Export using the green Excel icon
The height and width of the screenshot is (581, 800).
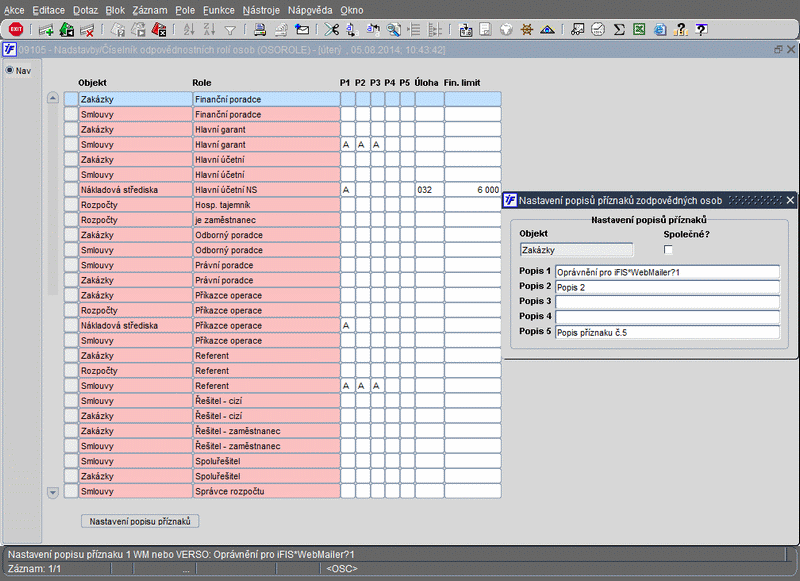point(639,30)
